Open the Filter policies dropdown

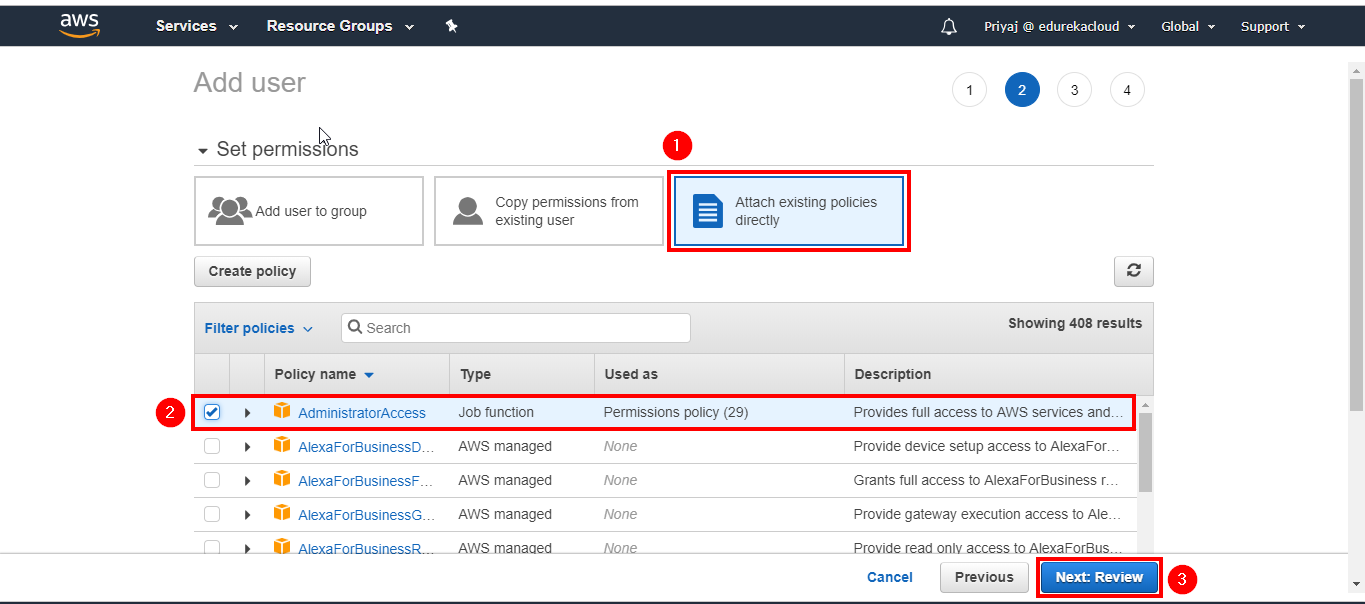[259, 328]
